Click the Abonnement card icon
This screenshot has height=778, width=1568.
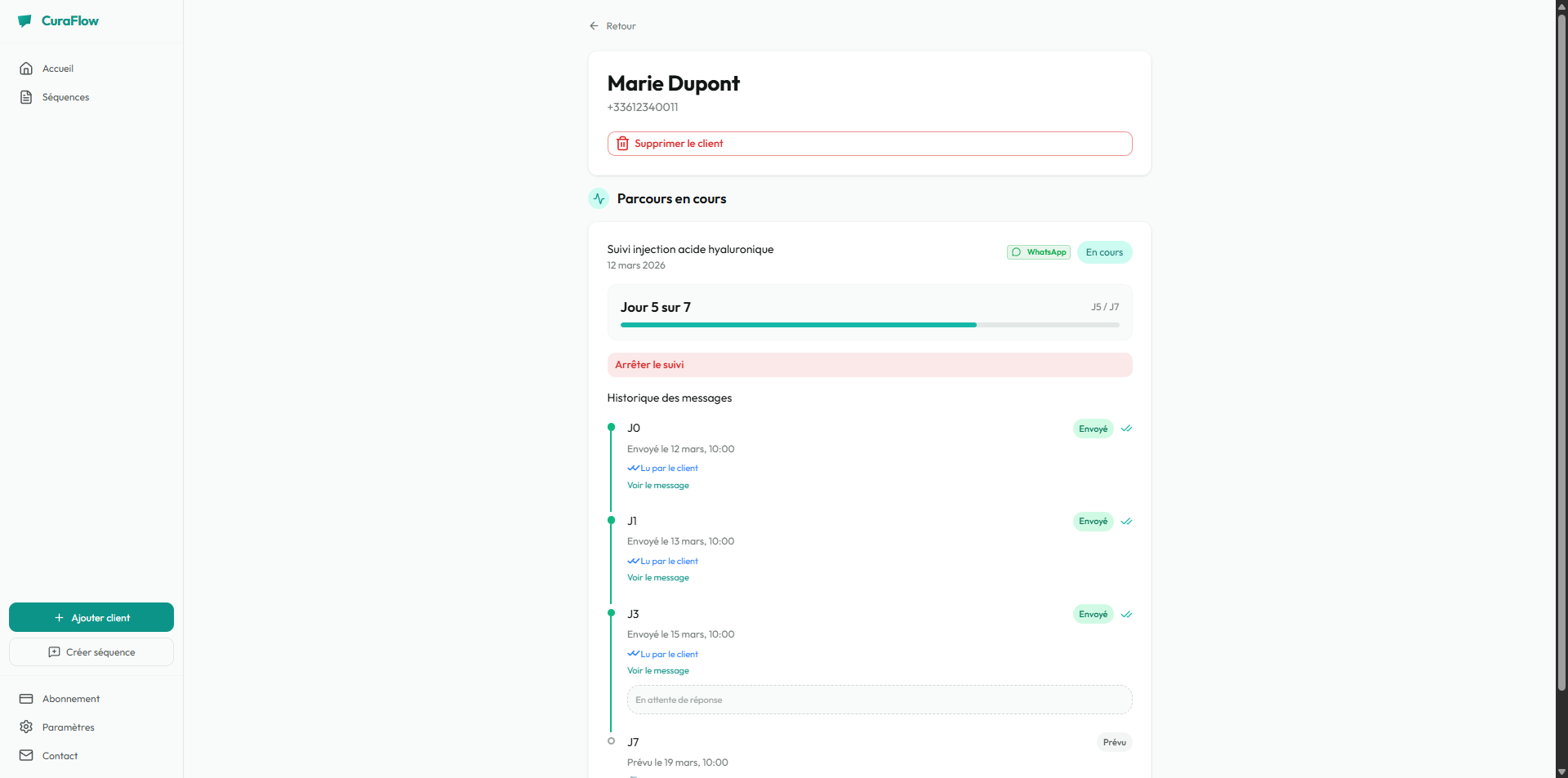(25, 699)
